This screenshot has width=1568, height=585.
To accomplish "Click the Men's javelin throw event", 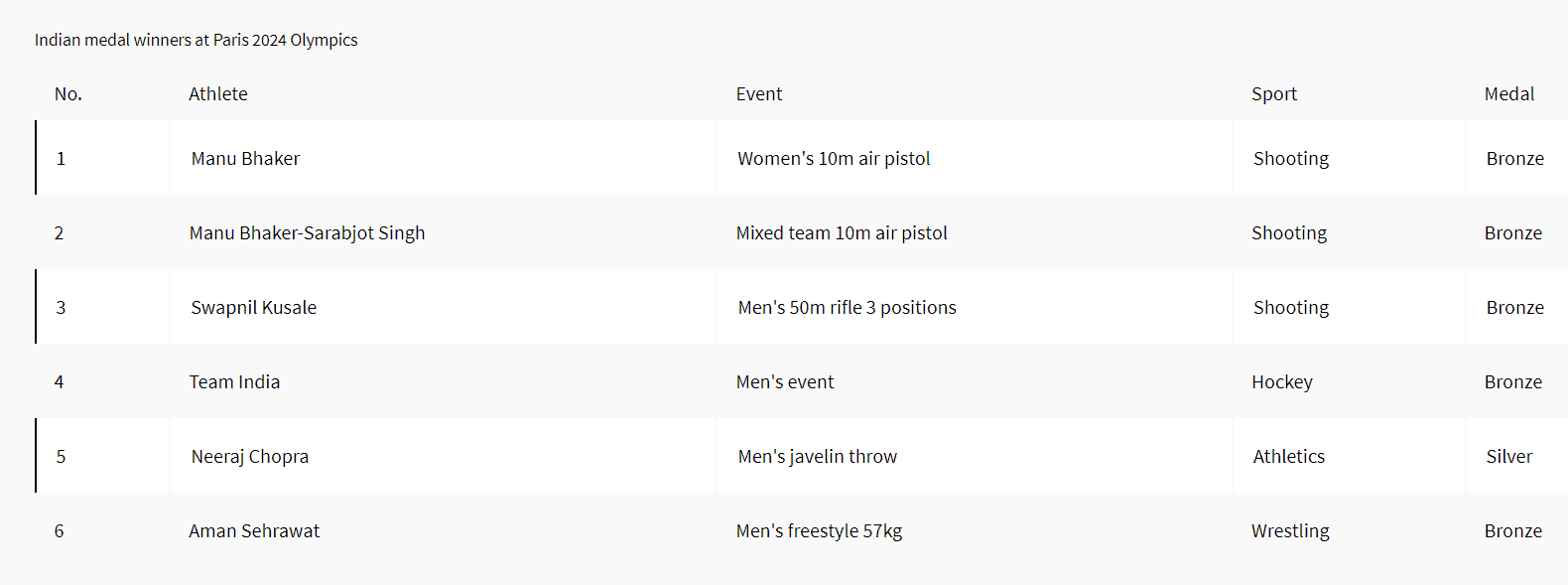I will coord(817,457).
